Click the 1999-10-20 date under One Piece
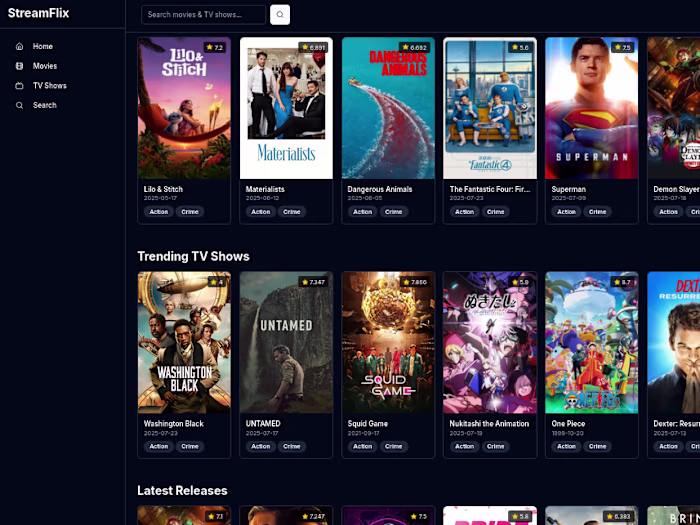This screenshot has width=700, height=525. click(x=566, y=433)
